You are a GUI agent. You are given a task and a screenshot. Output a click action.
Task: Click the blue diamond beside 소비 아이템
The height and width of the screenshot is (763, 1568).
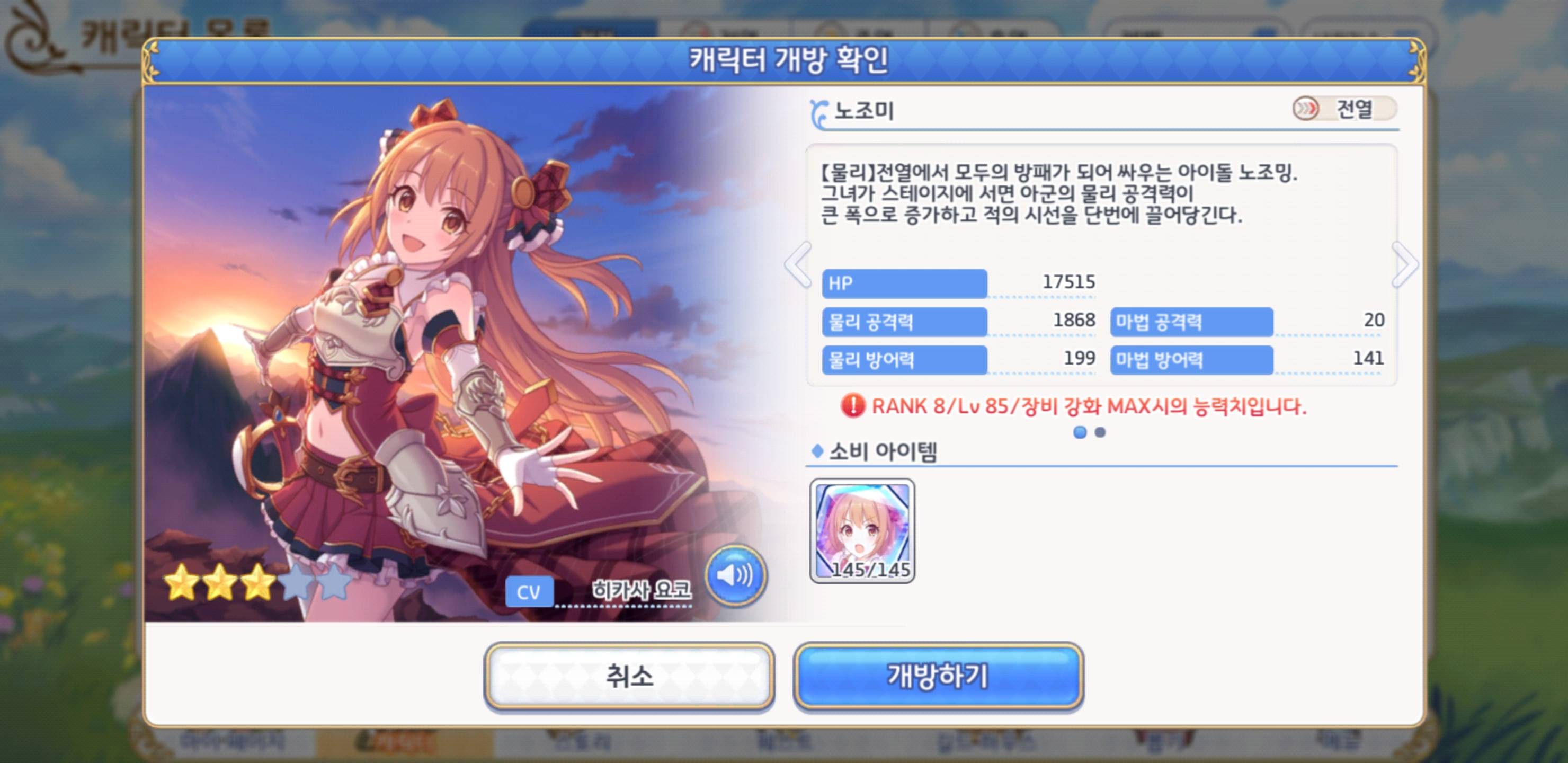[x=817, y=451]
